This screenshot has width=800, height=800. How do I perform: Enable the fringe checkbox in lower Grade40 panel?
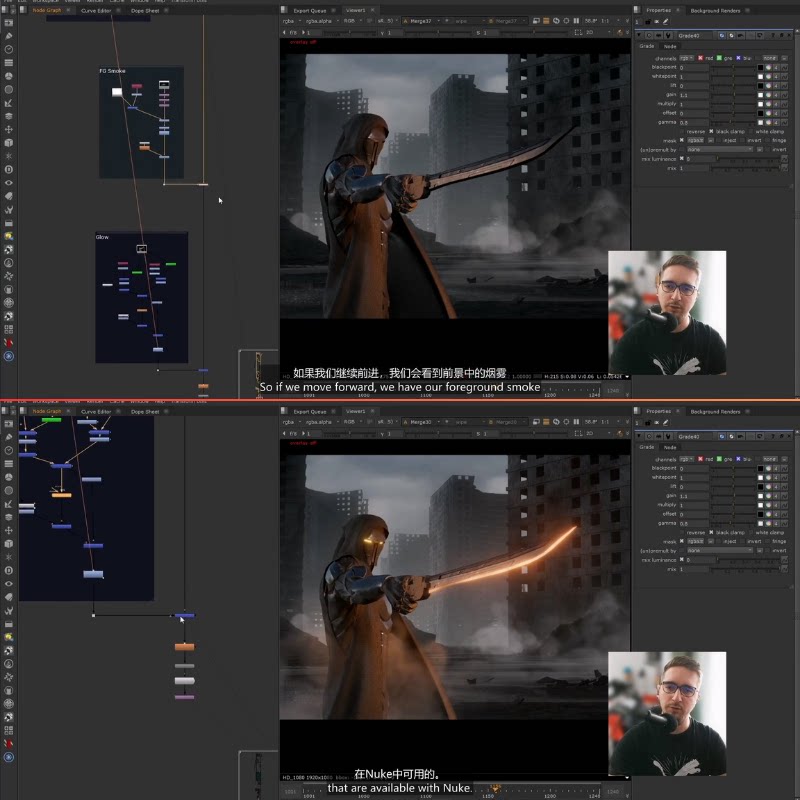(767, 541)
